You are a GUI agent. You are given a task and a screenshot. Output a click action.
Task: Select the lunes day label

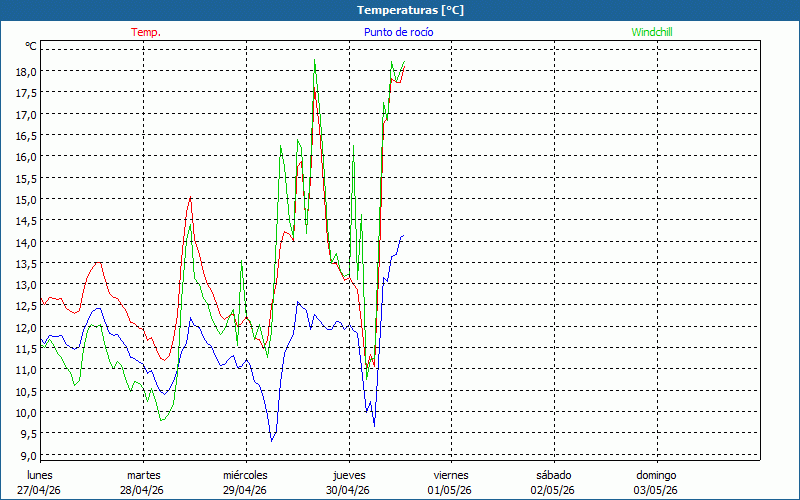39,475
